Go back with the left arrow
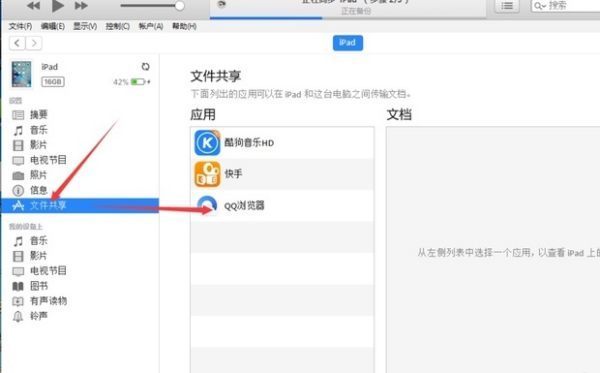600x373 pixels. (x=17, y=43)
